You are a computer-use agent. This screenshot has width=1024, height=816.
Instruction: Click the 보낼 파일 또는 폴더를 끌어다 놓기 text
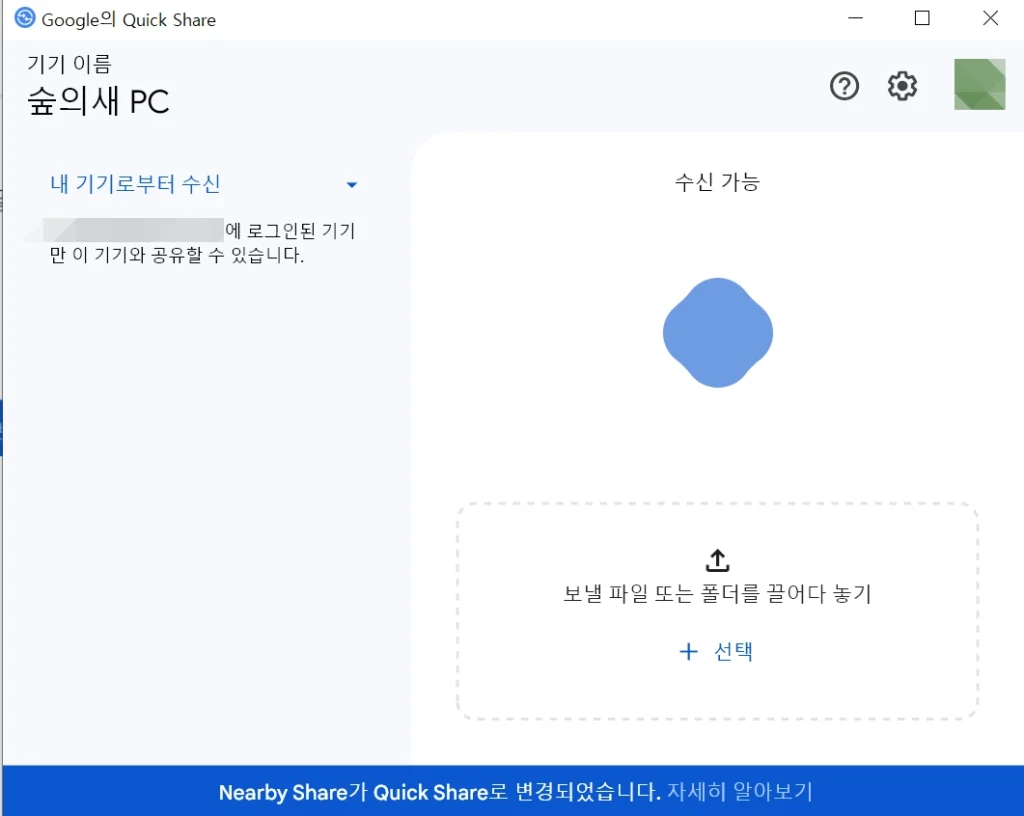(x=717, y=594)
